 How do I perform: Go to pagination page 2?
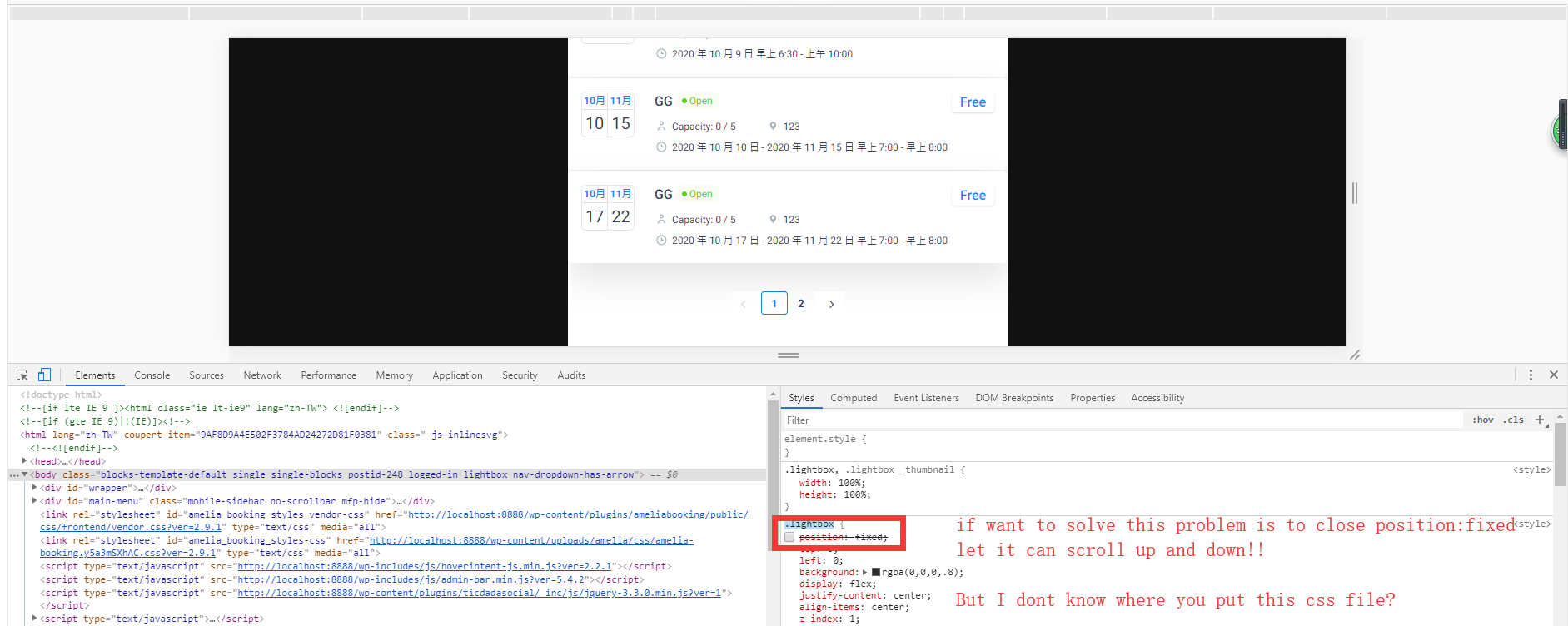click(x=801, y=304)
